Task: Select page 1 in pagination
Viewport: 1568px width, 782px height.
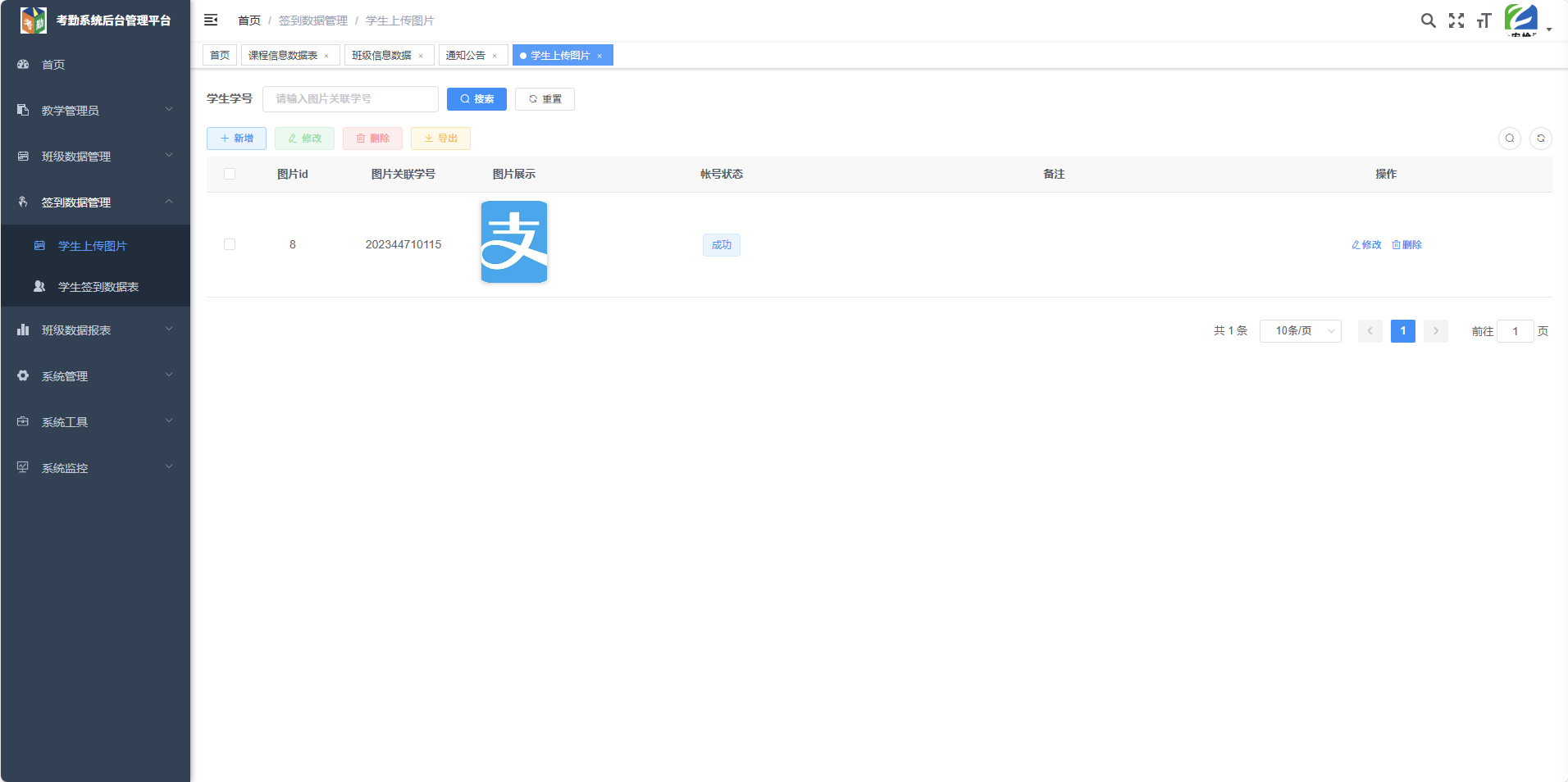Action: (1403, 331)
